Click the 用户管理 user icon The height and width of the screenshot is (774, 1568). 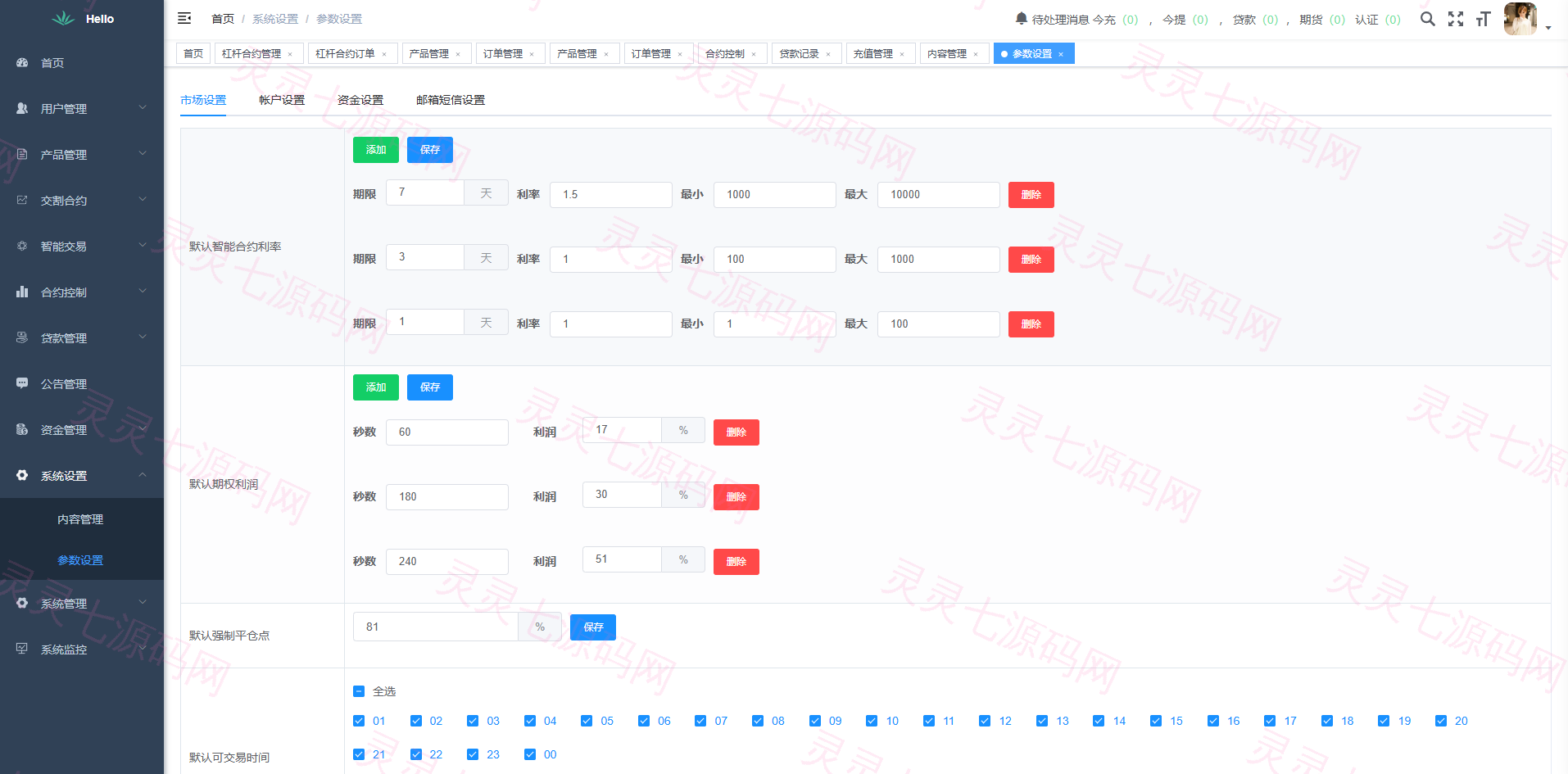coord(22,108)
